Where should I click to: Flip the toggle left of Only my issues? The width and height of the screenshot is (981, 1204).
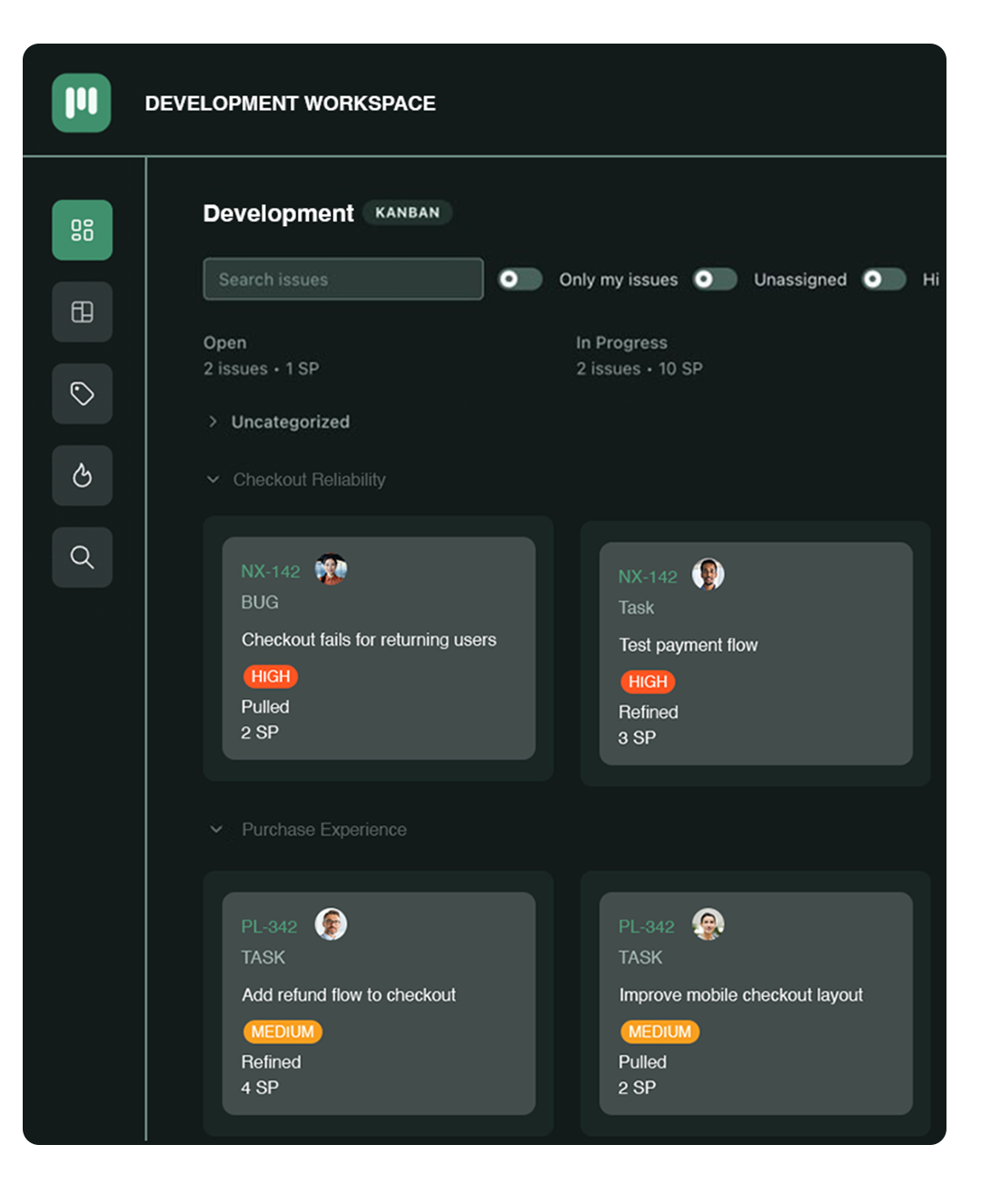pos(519,280)
